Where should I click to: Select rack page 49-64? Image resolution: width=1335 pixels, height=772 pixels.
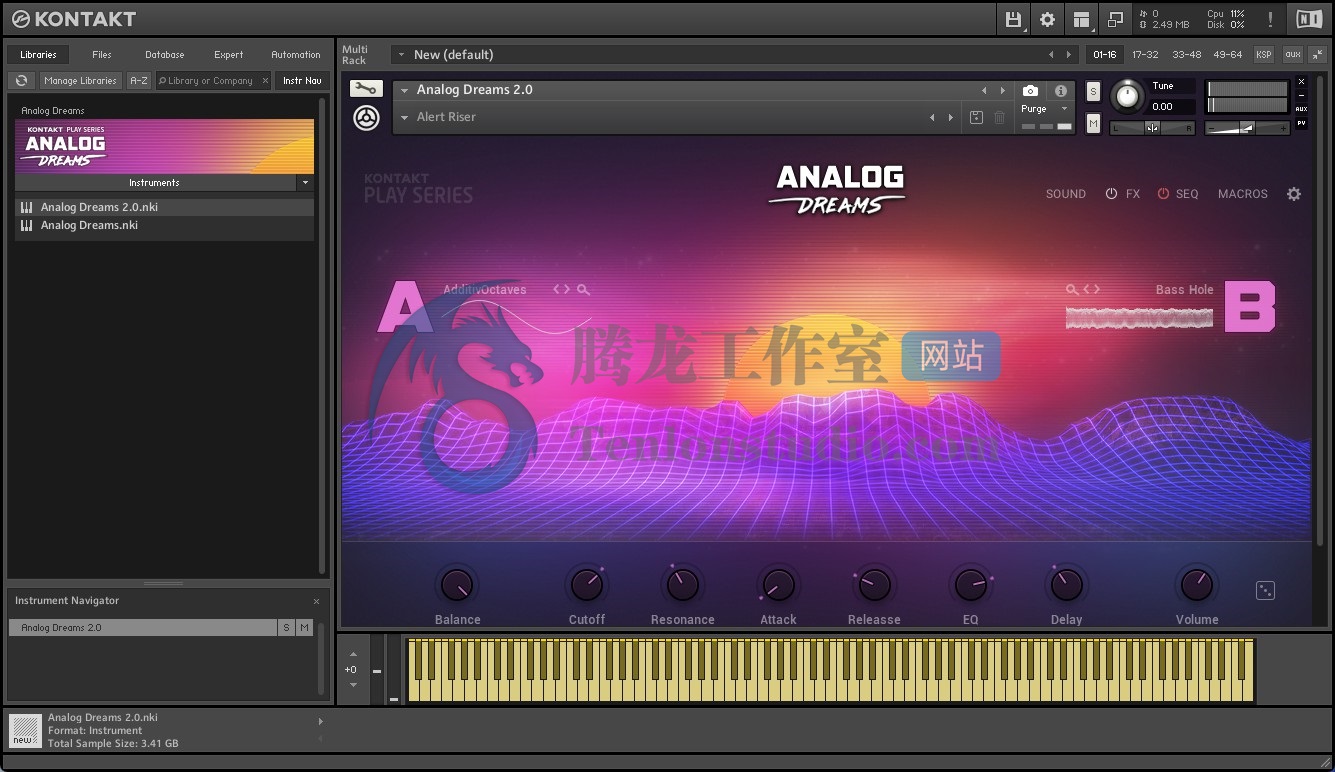coord(1228,55)
